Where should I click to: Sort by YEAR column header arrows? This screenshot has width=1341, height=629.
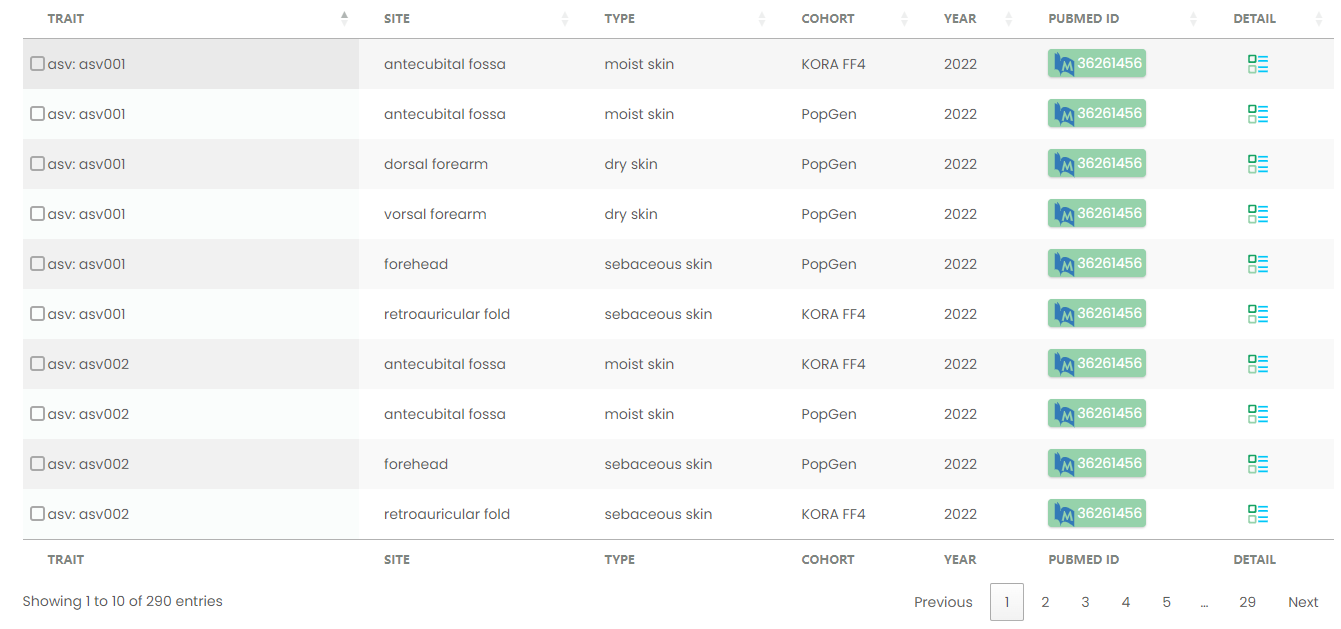[x=1008, y=19]
